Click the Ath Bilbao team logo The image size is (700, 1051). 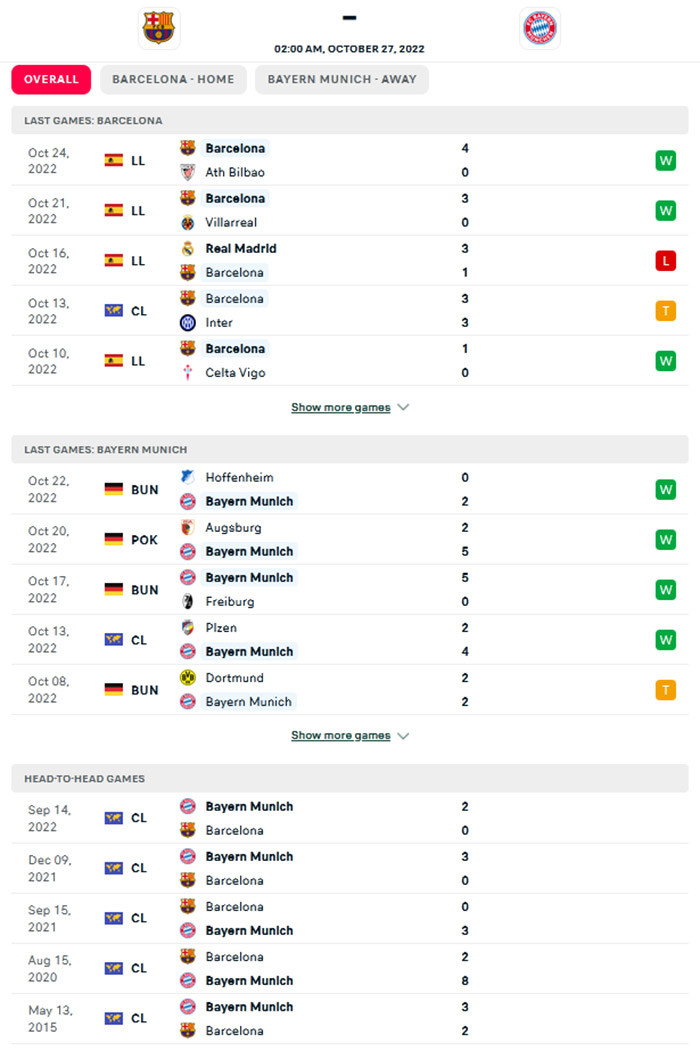coord(188,172)
